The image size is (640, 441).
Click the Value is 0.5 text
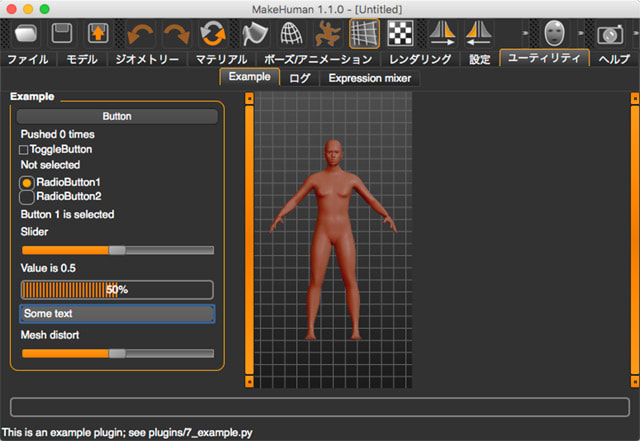click(x=48, y=268)
